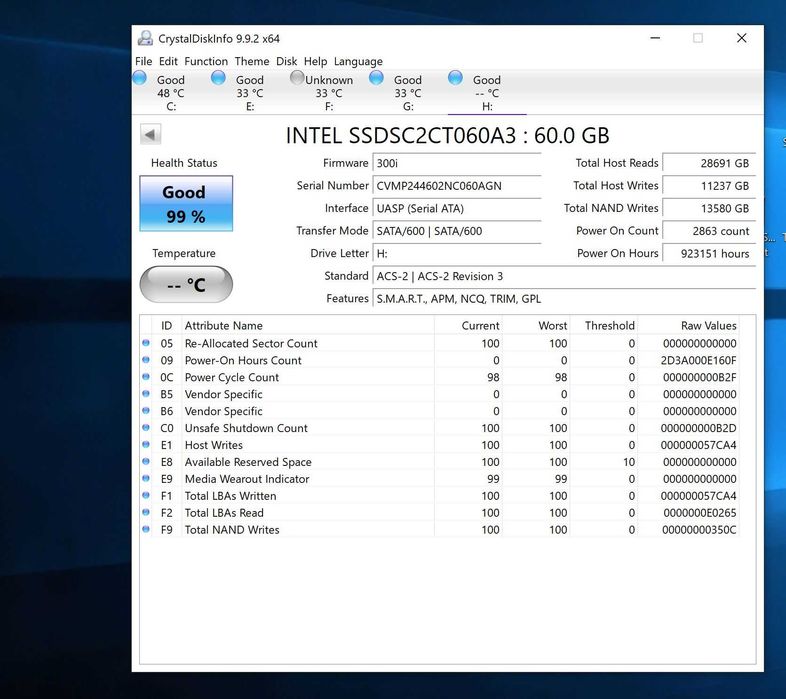Click status dot for Unsafe Shutdown Count
Screen dimensions: 786x699
coord(146,428)
